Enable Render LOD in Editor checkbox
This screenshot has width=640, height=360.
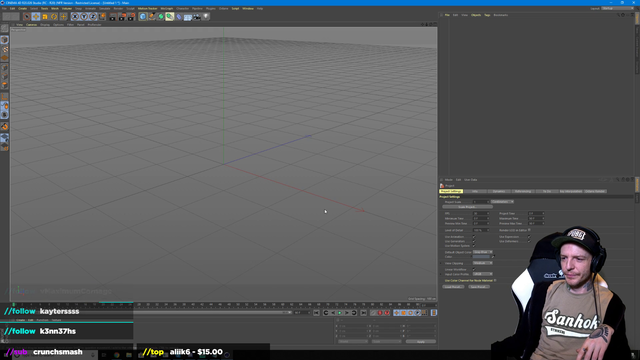pyautogui.click(x=529, y=230)
